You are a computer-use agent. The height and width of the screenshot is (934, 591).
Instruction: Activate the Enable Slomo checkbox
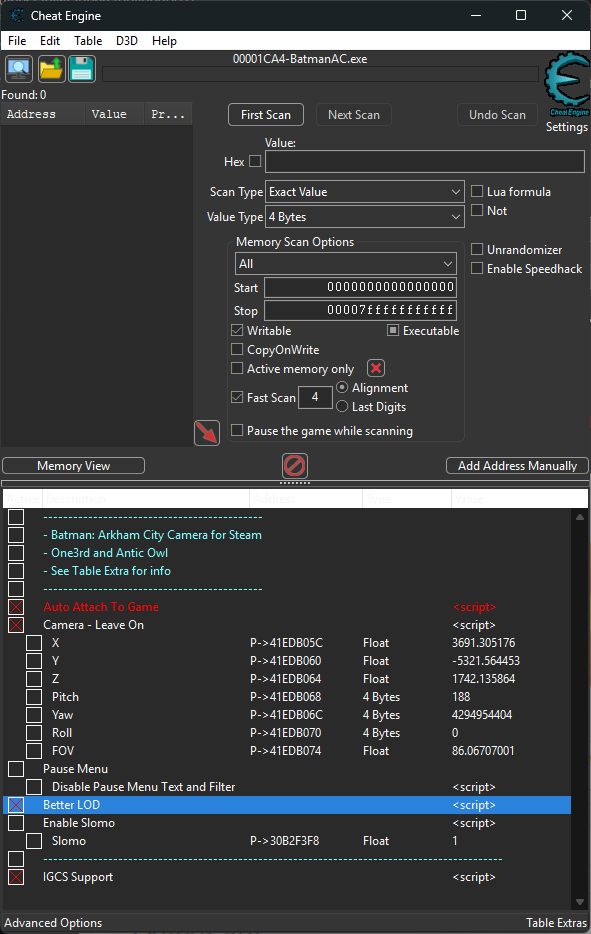click(x=16, y=823)
